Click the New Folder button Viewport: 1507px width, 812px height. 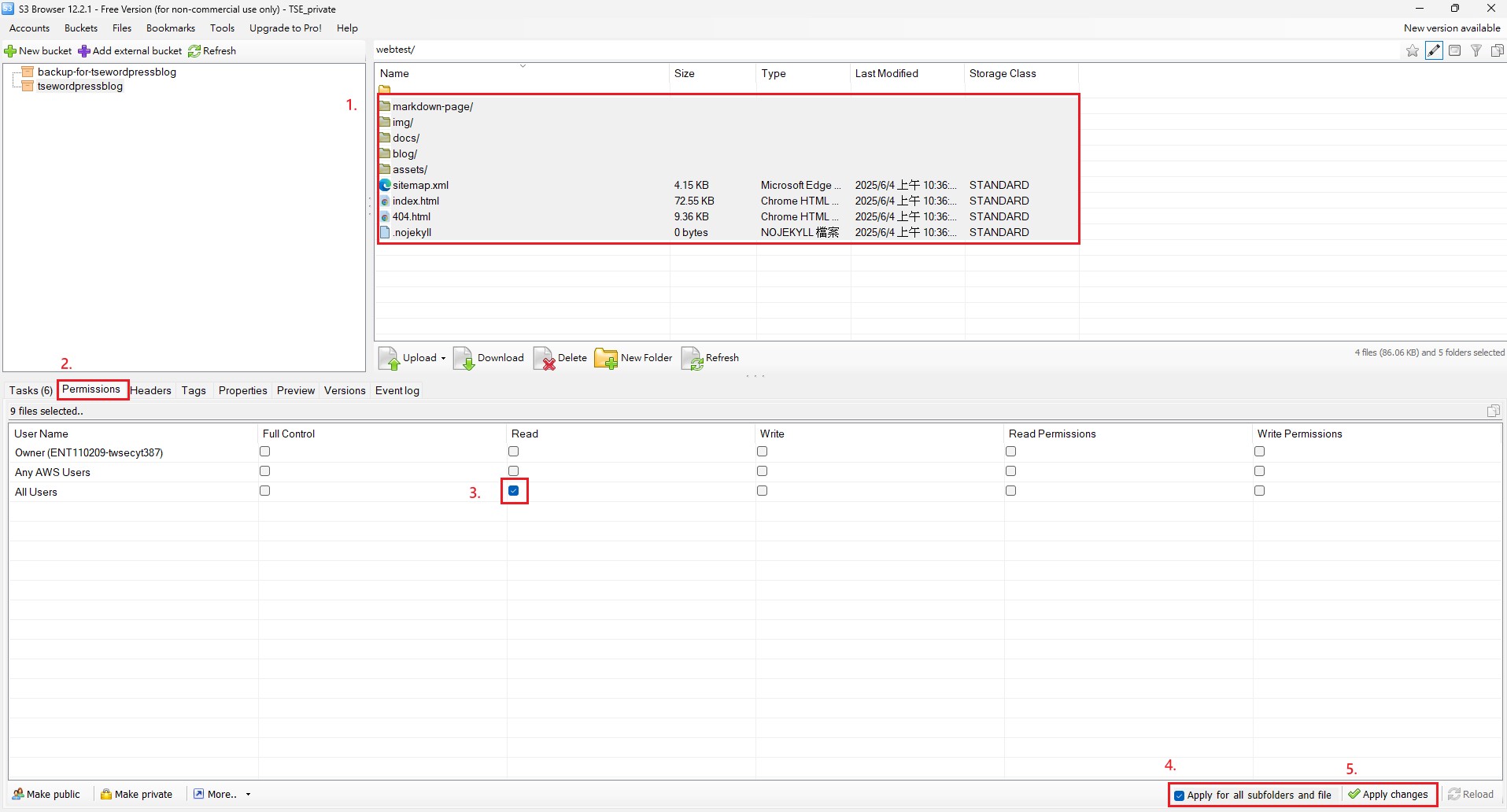pos(633,358)
